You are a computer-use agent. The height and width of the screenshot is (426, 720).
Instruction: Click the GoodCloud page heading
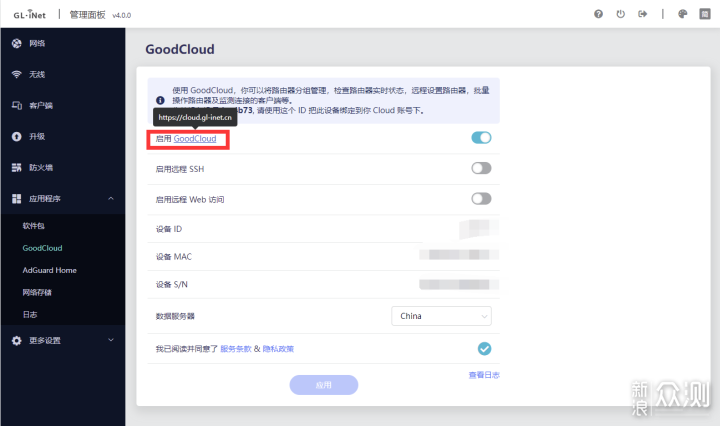(x=180, y=49)
